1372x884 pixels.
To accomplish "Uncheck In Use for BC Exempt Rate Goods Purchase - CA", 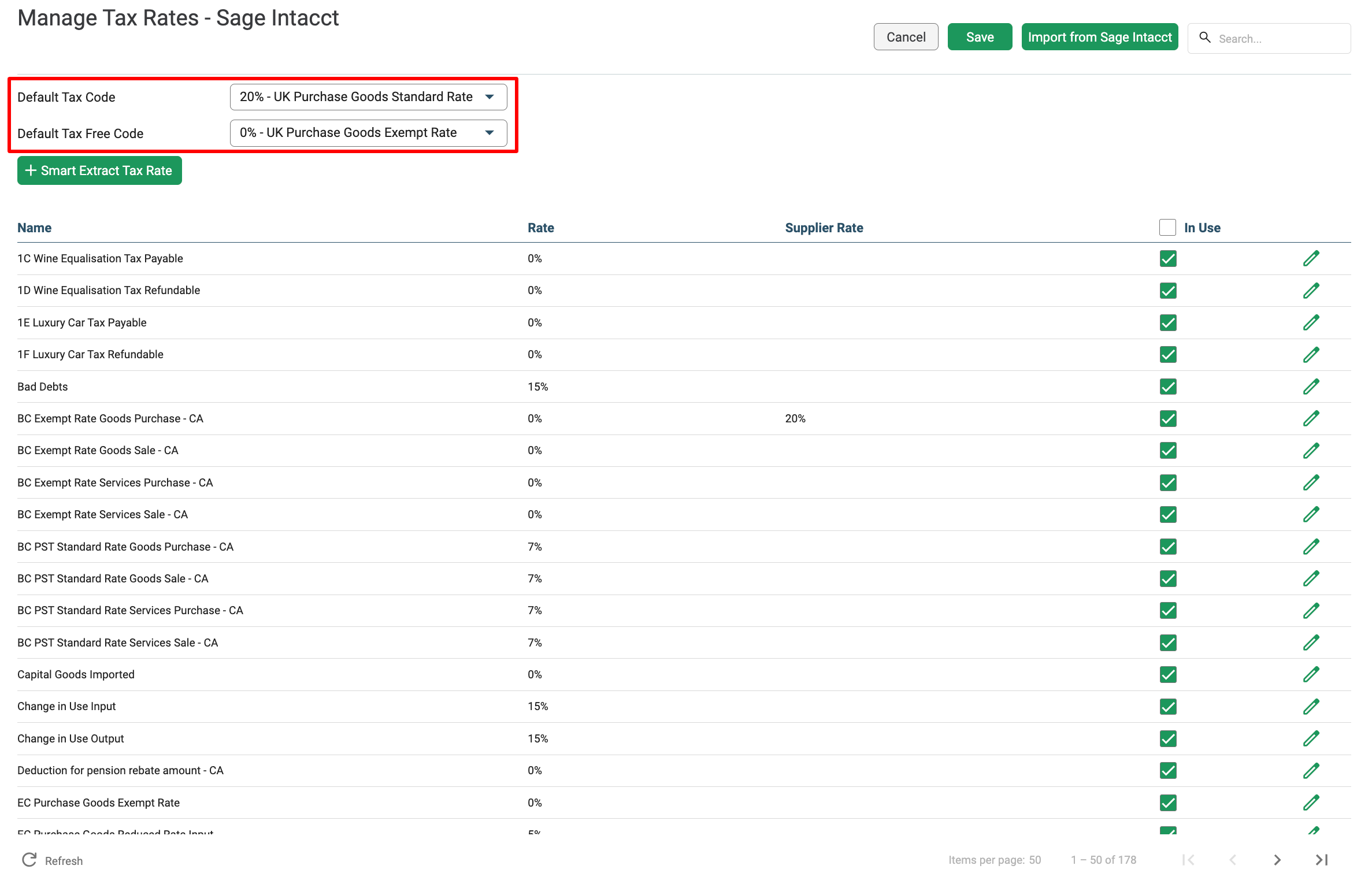I will click(x=1168, y=418).
